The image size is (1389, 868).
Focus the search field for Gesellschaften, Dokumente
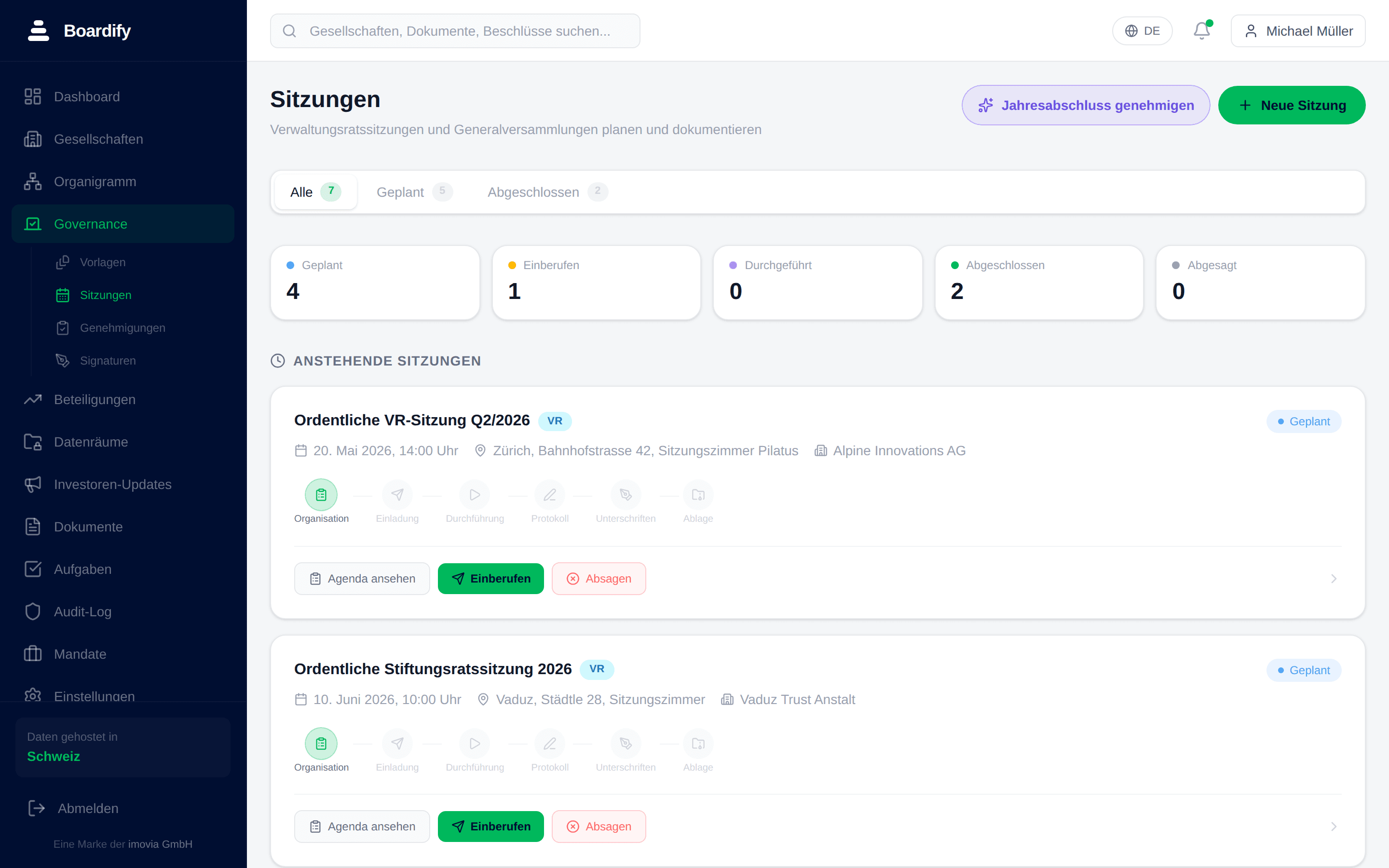[455, 31]
